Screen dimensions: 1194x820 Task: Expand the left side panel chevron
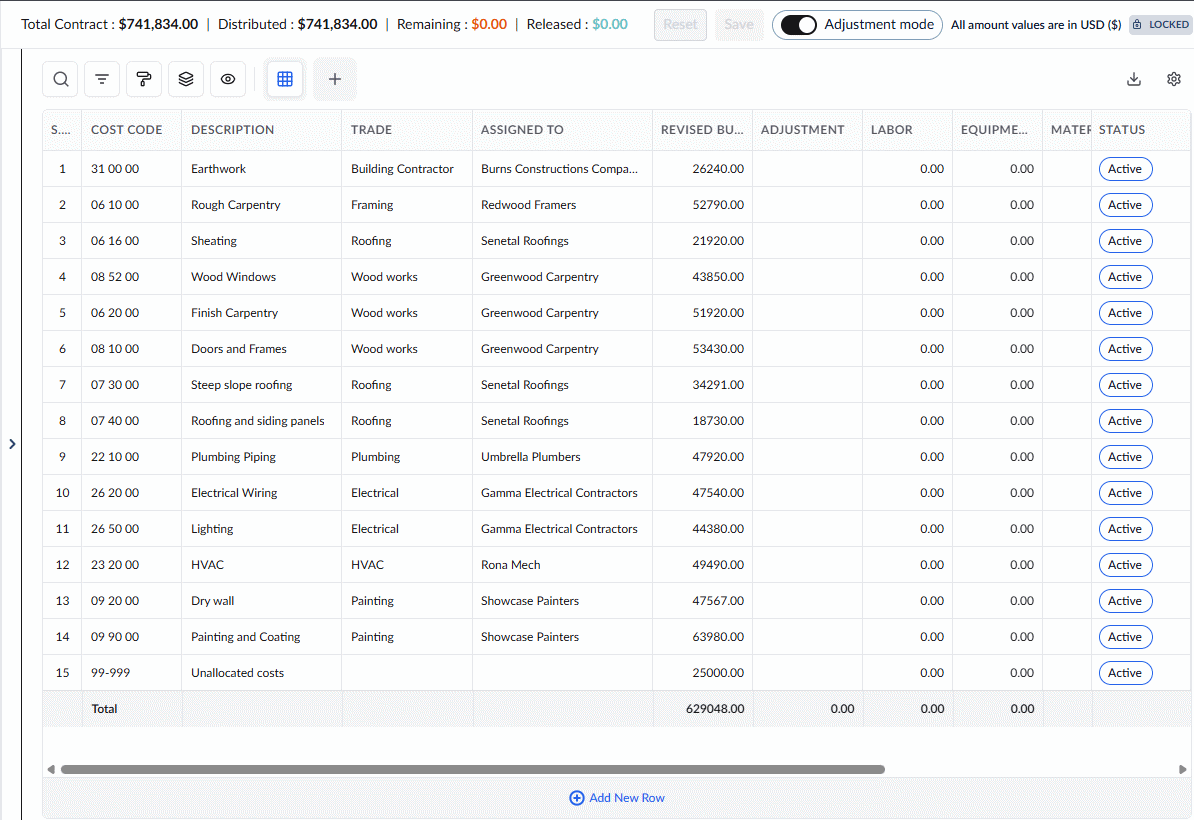point(12,444)
